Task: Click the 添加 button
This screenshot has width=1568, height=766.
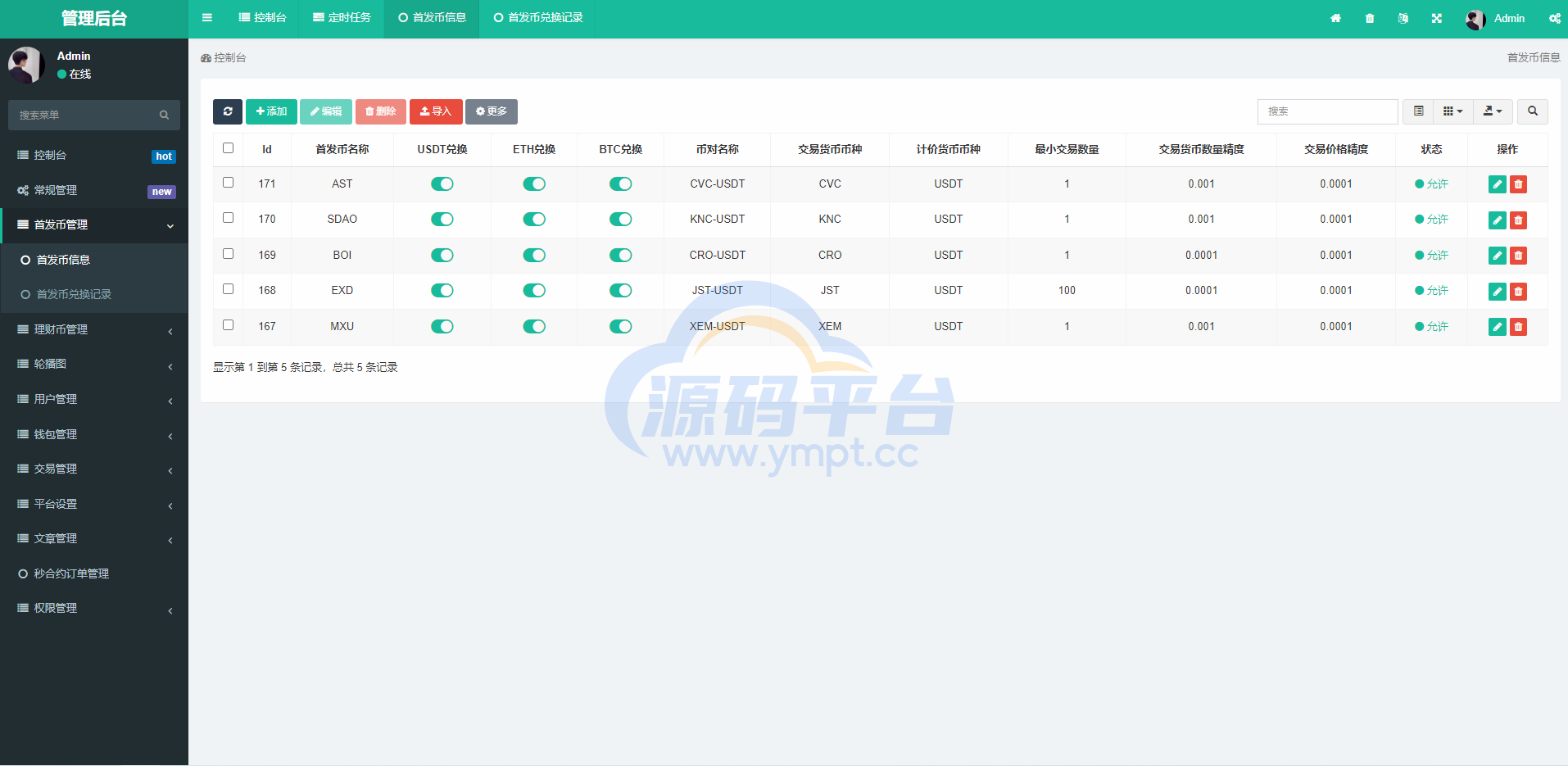Action: tap(271, 111)
